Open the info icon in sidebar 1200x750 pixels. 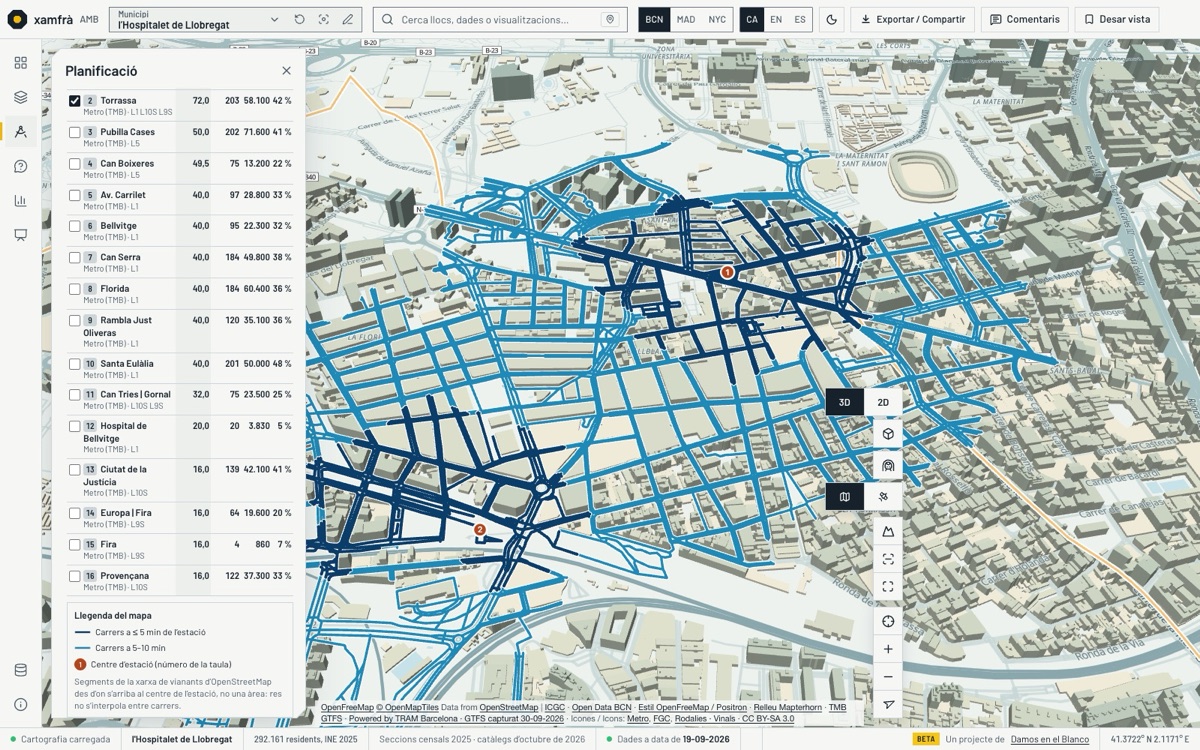click(20, 704)
